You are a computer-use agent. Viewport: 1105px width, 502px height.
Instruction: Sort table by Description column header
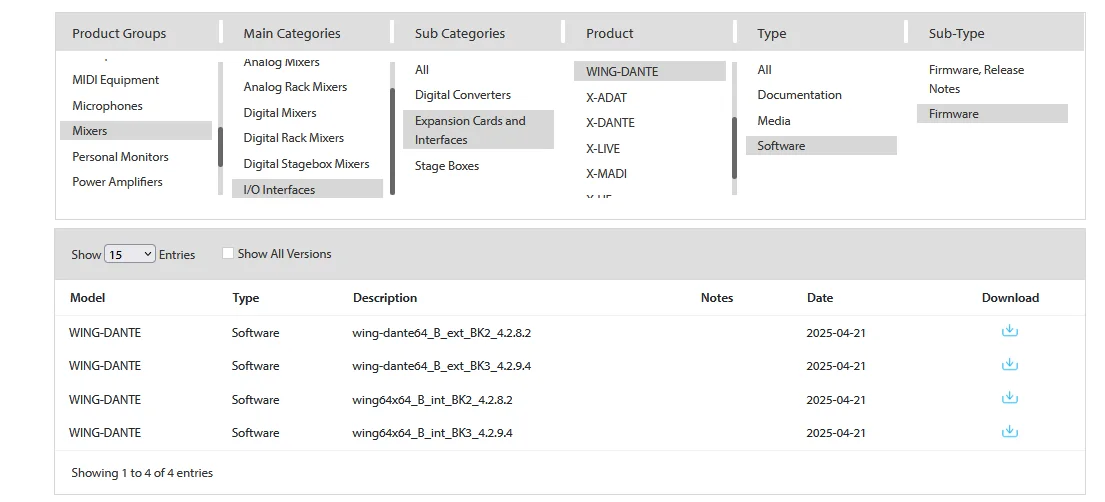(385, 298)
